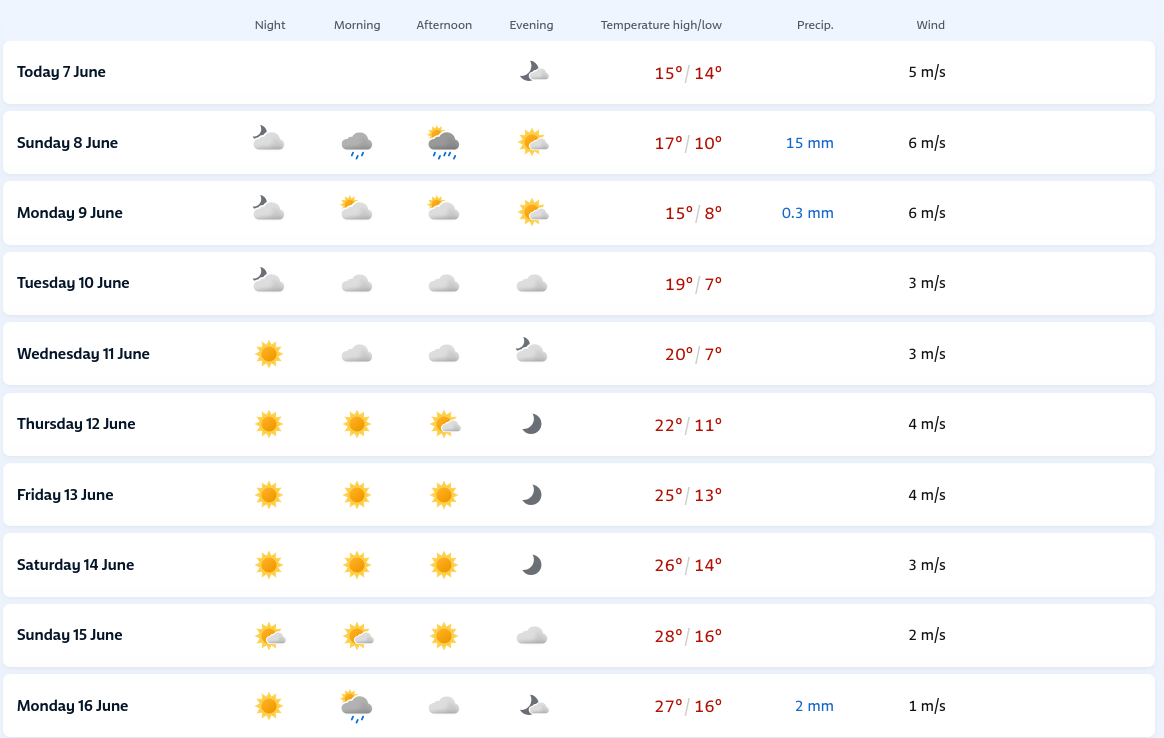Click Tuesday 10 June night cloudy moon icon
This screenshot has height=738, width=1164.
coord(268,281)
